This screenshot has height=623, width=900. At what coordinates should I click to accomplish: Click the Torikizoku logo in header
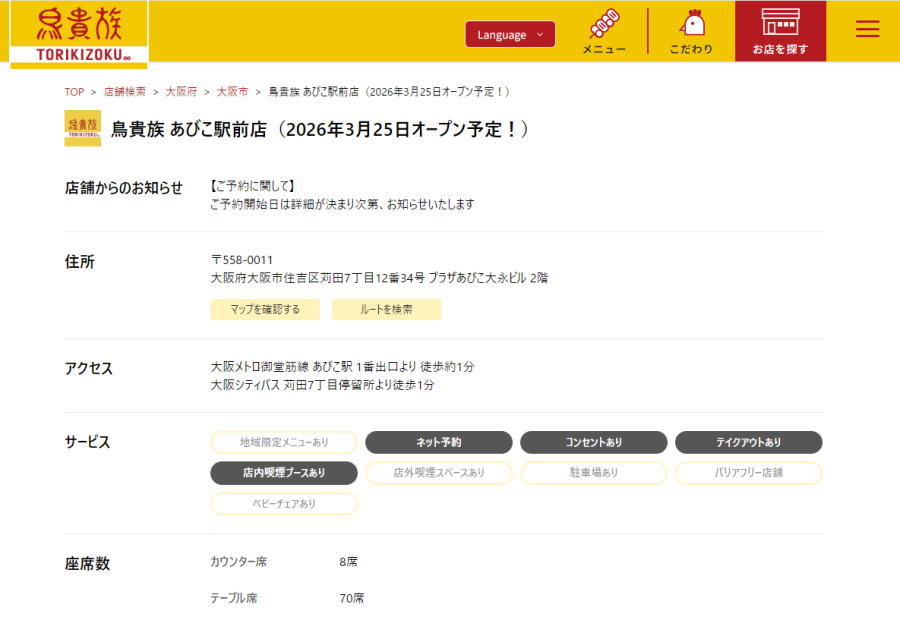pyautogui.click(x=79, y=33)
